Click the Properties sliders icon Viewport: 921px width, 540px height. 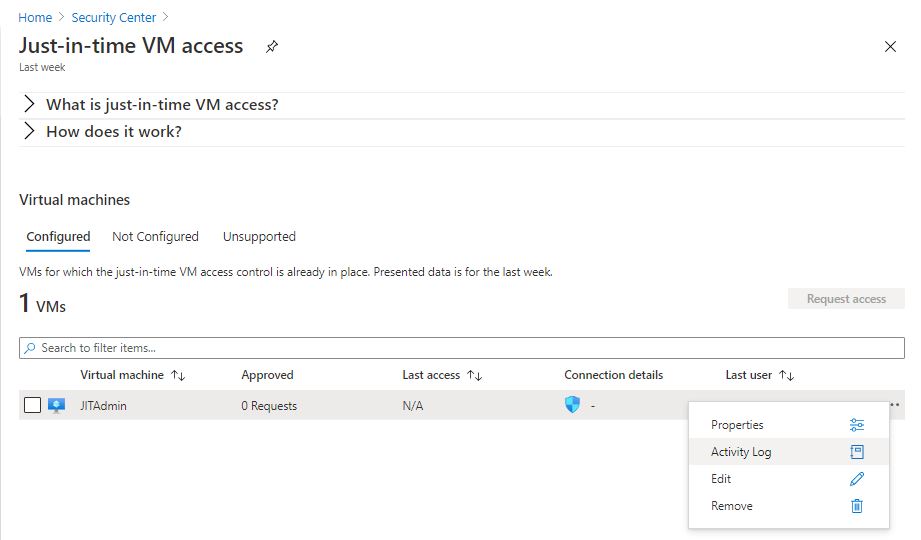click(x=856, y=425)
